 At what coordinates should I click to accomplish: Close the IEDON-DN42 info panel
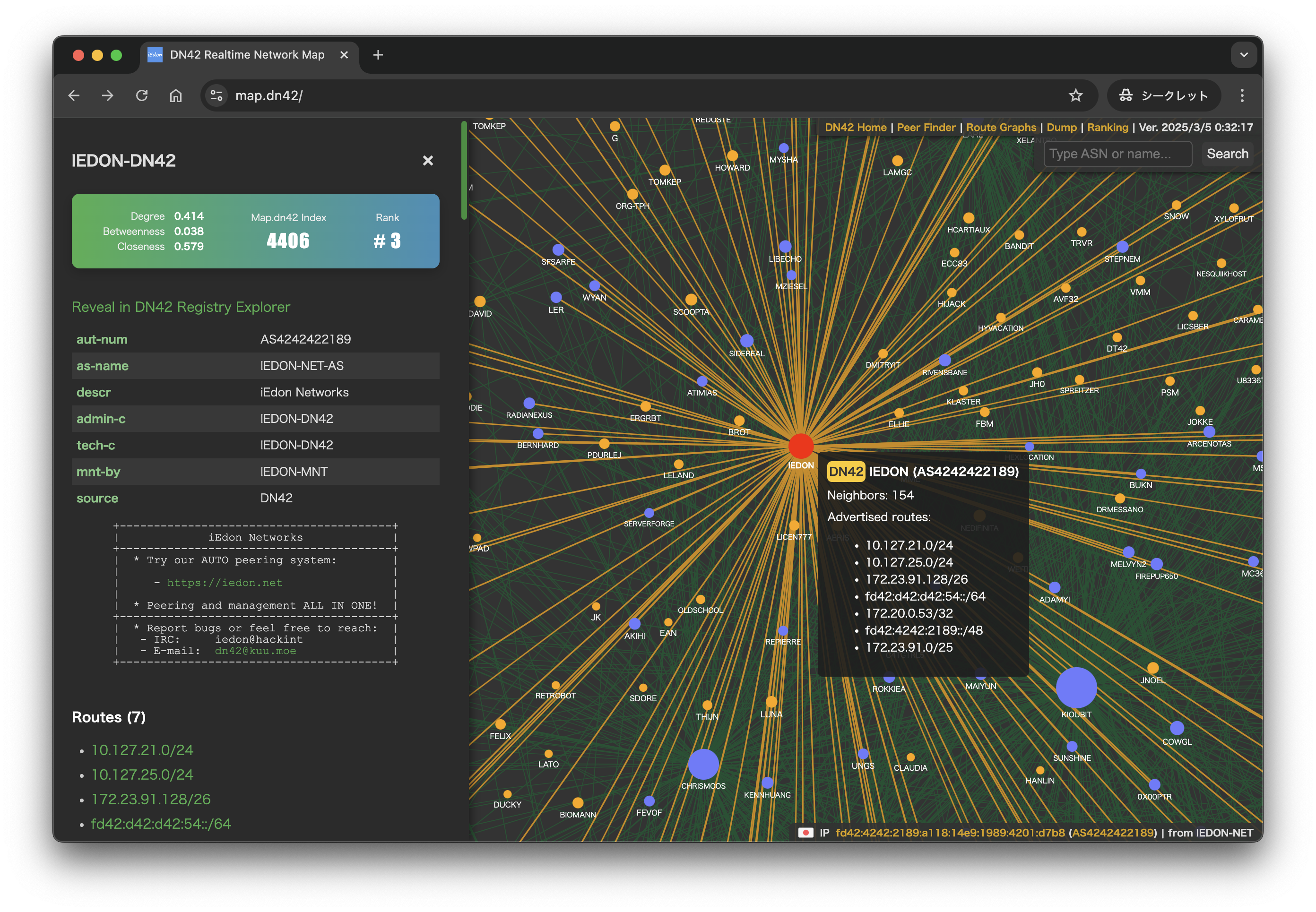(428, 161)
